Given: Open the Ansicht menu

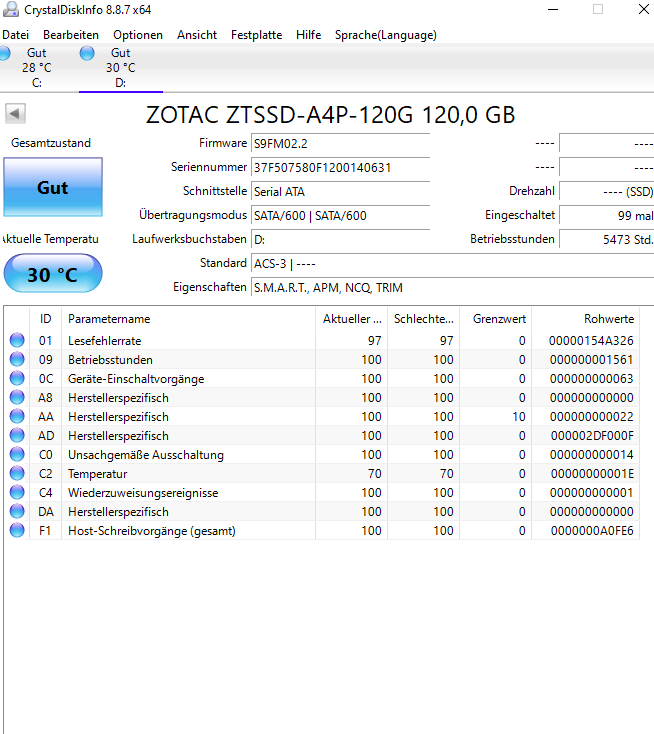Looking at the screenshot, I should [197, 35].
